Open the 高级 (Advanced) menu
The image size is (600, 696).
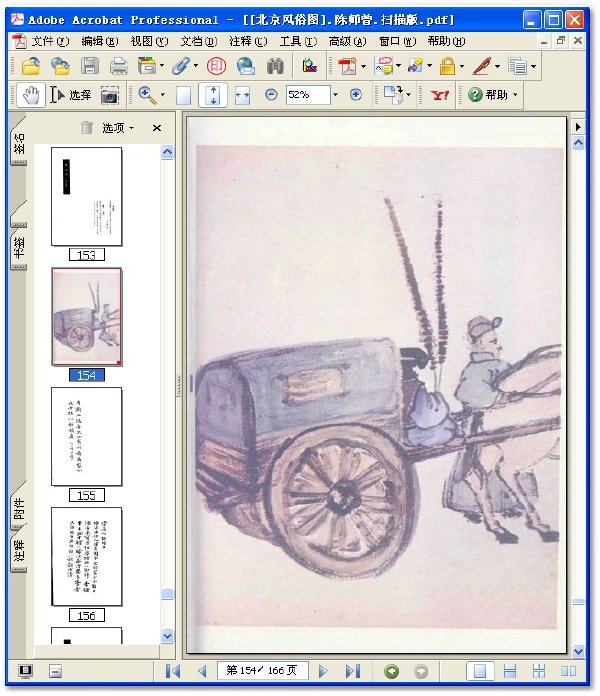(x=347, y=41)
